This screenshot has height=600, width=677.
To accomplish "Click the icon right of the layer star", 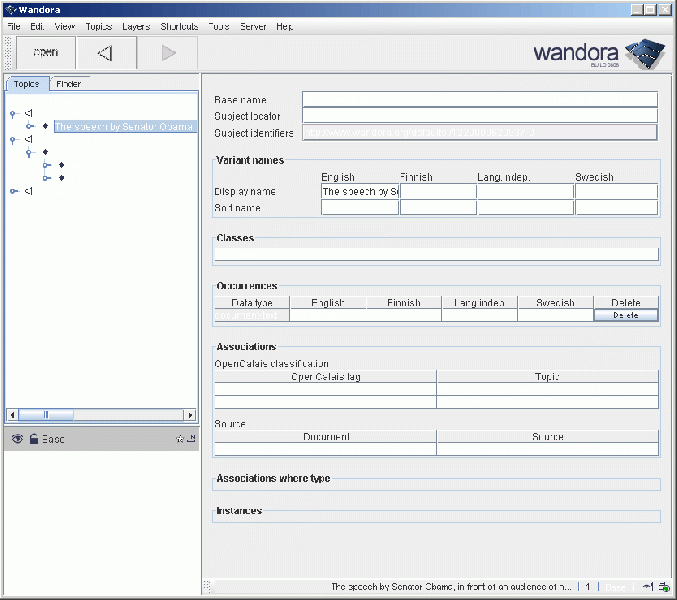I will coord(191,439).
